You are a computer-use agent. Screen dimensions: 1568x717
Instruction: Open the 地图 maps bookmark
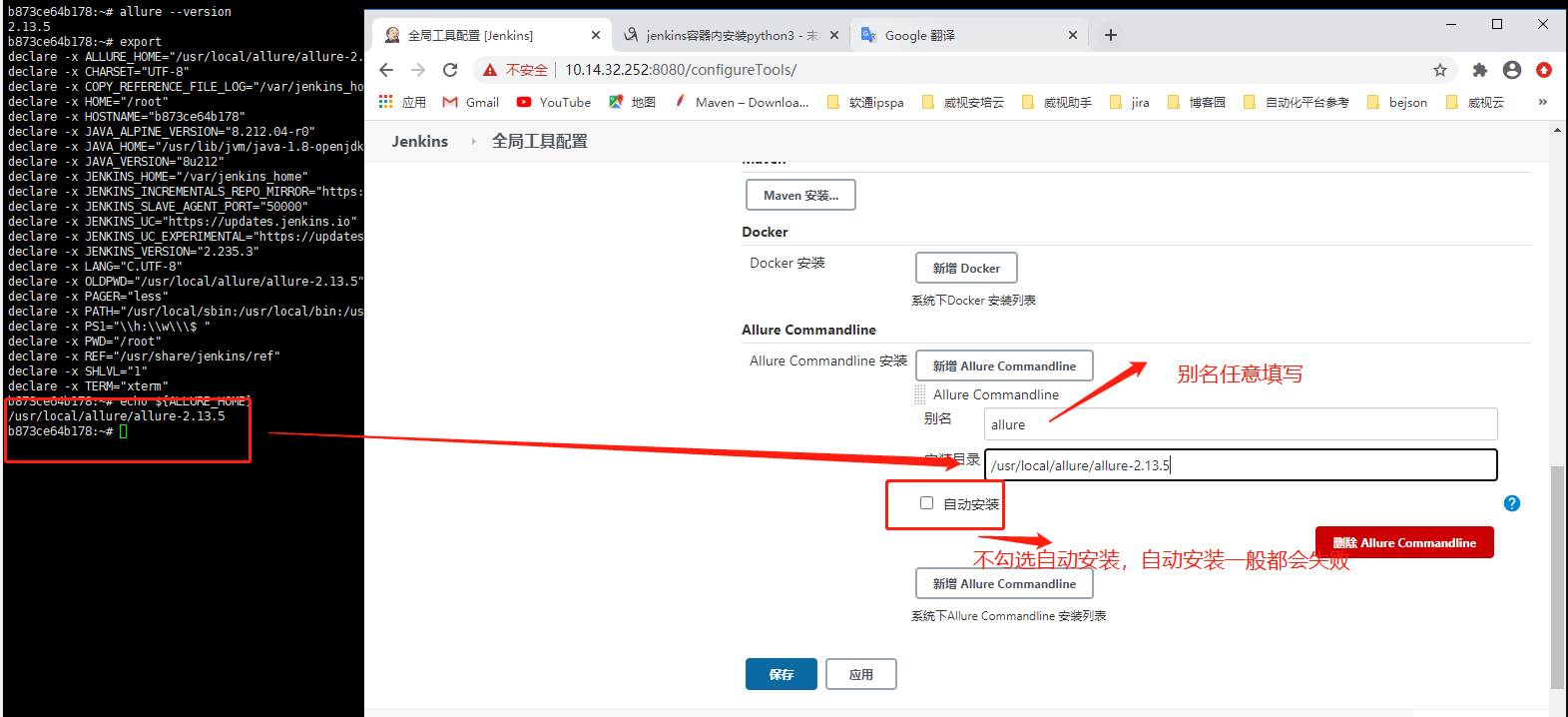pos(632,102)
